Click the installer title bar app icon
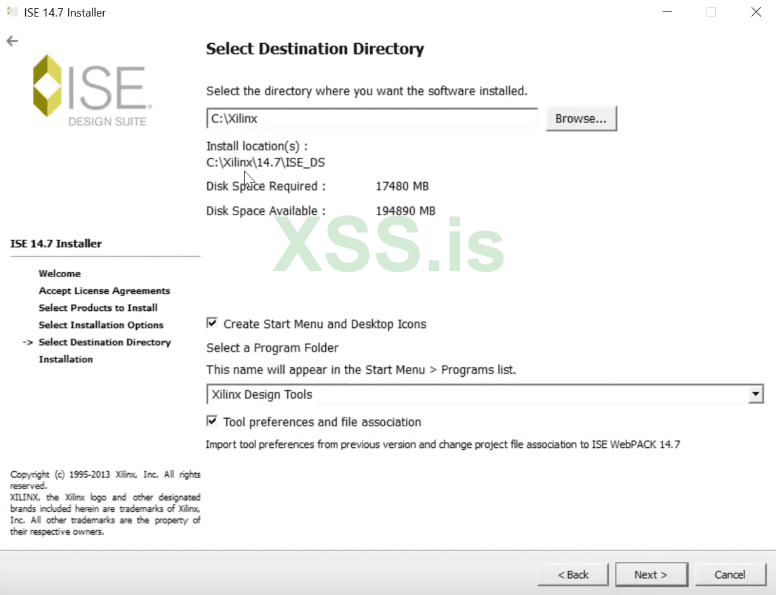 pyautogui.click(x=12, y=12)
